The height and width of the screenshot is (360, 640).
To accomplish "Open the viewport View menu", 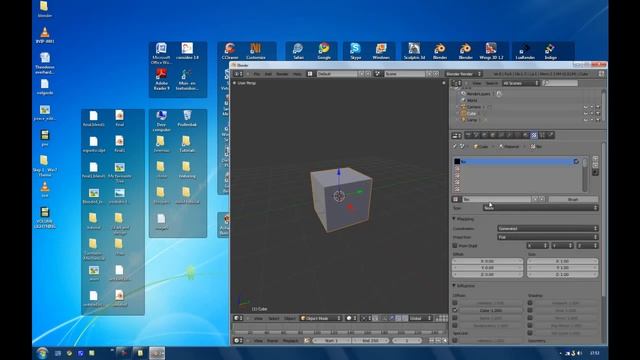I will click(258, 318).
